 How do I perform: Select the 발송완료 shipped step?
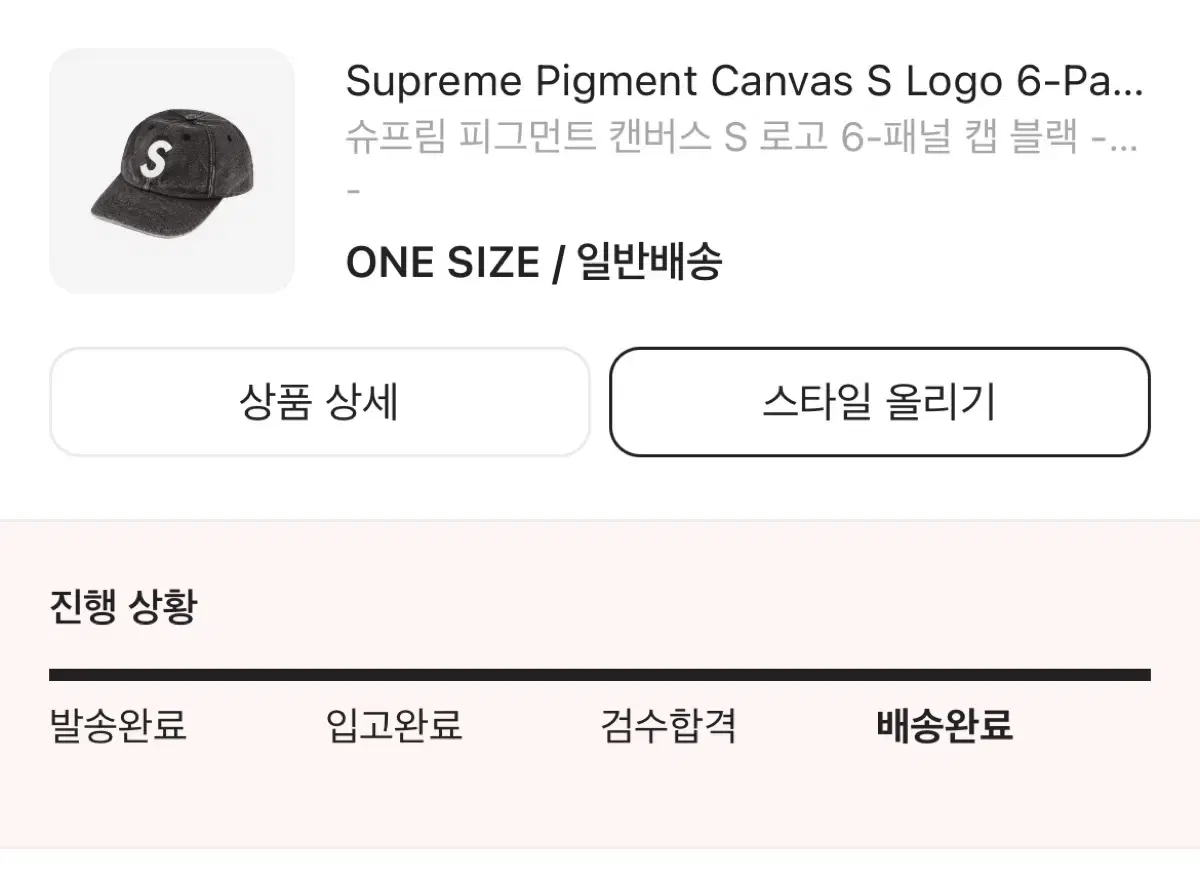118,725
